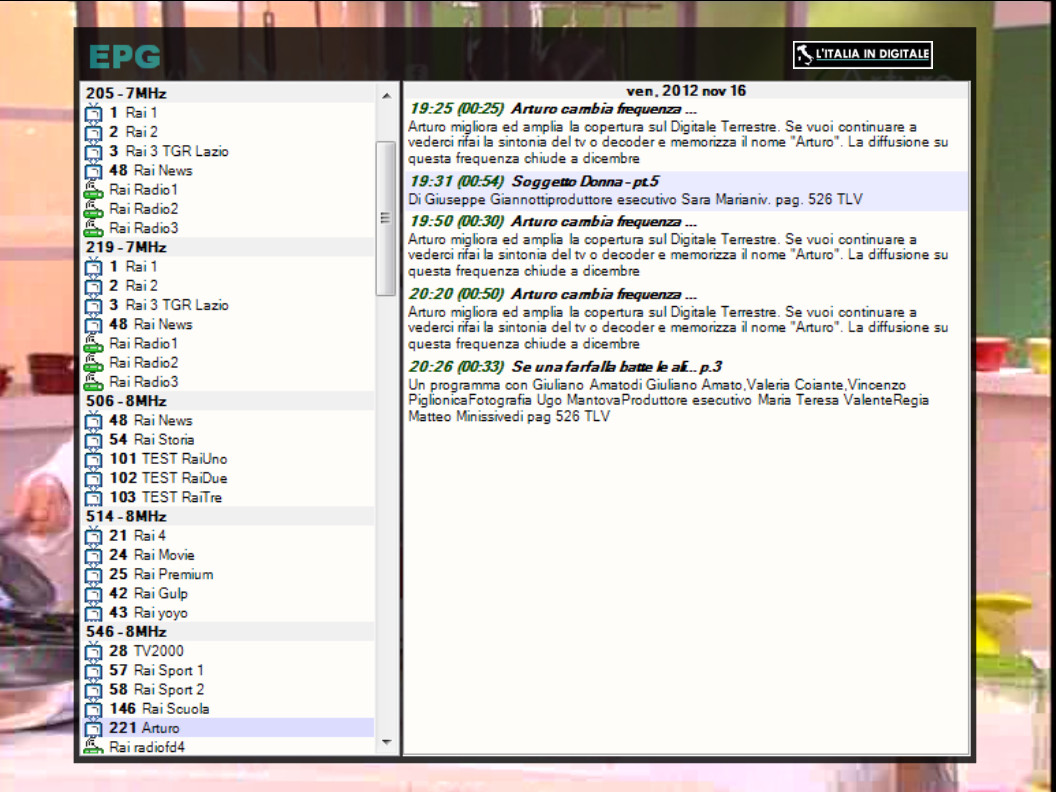Viewport: 1056px width, 792px height.
Task: Click the TV icon next to Rai Scuola
Action: [93, 709]
